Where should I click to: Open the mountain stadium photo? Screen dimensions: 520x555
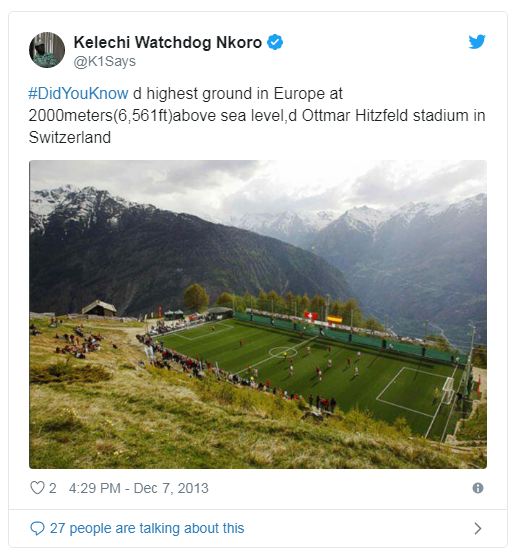258,314
